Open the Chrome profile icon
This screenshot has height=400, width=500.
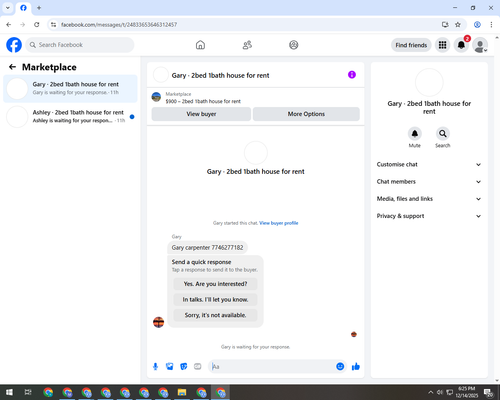[x=477, y=24]
